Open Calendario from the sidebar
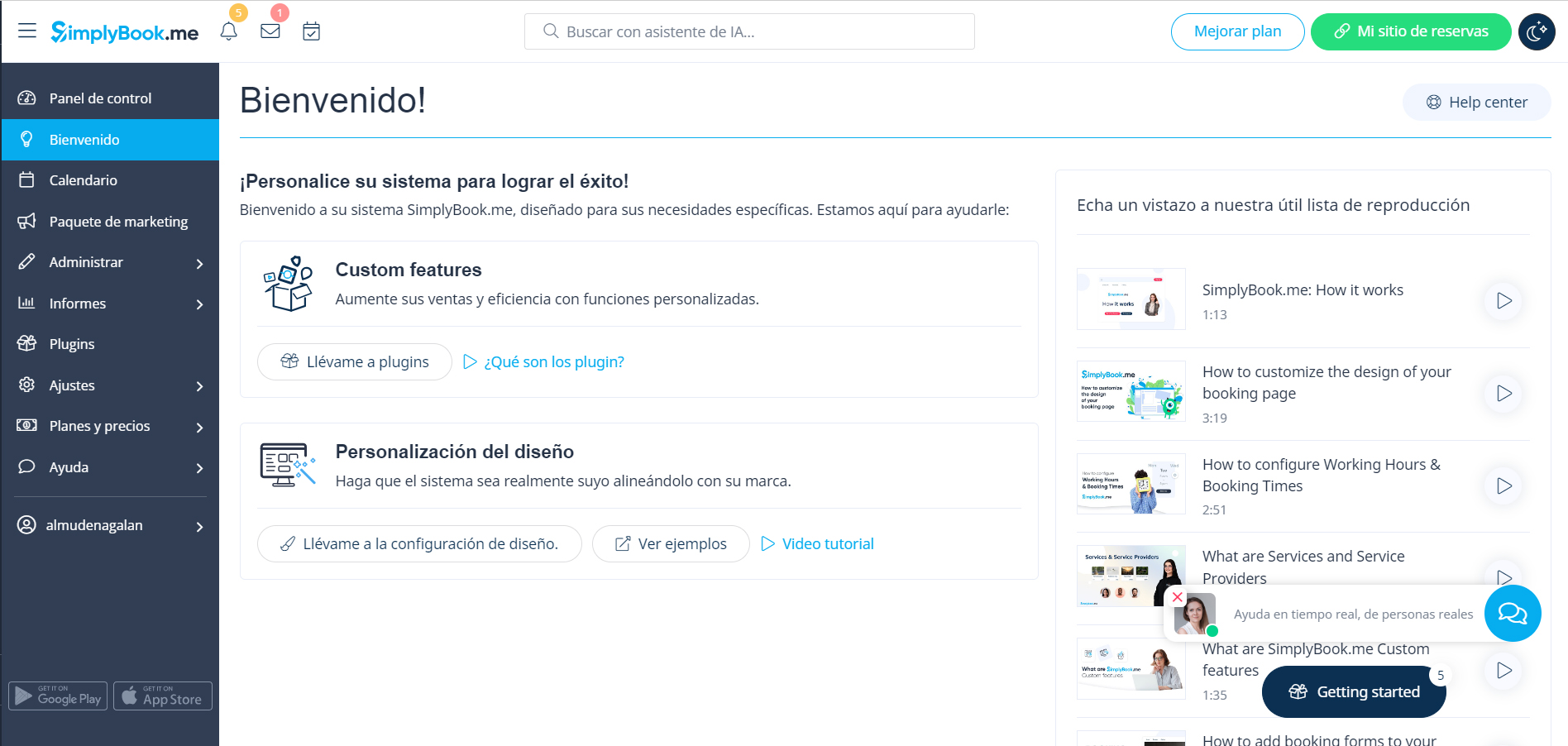 pyautogui.click(x=85, y=179)
